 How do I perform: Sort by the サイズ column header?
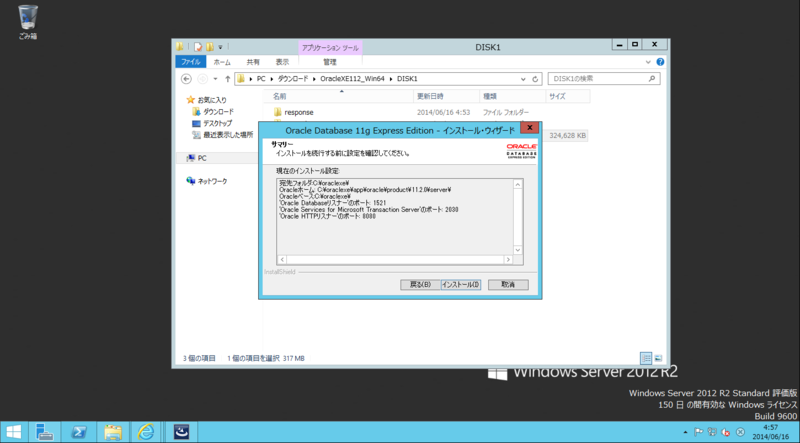[568, 96]
